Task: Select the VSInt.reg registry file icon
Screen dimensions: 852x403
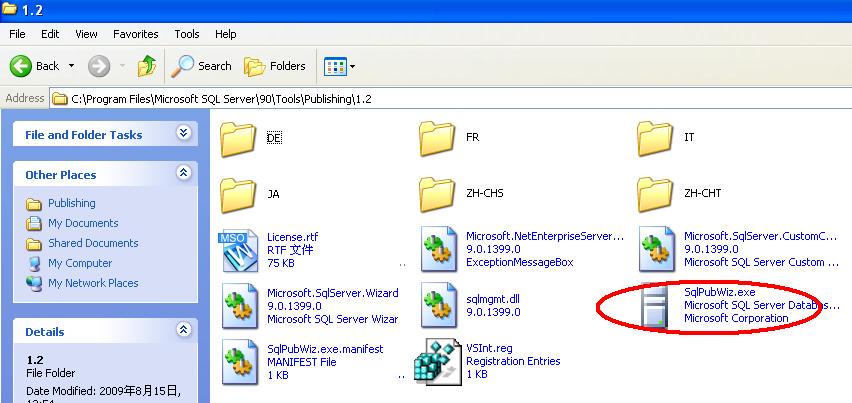Action: tap(437, 360)
